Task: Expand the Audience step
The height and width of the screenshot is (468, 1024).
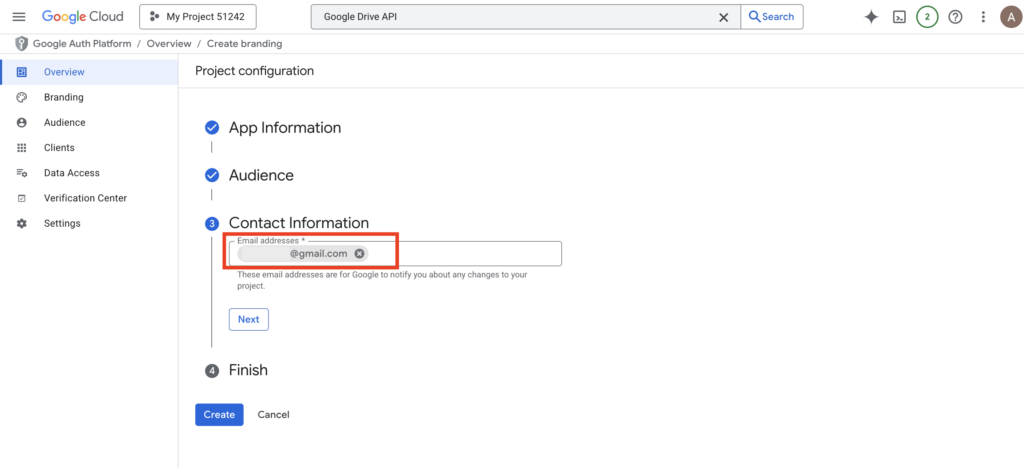Action: [x=261, y=175]
